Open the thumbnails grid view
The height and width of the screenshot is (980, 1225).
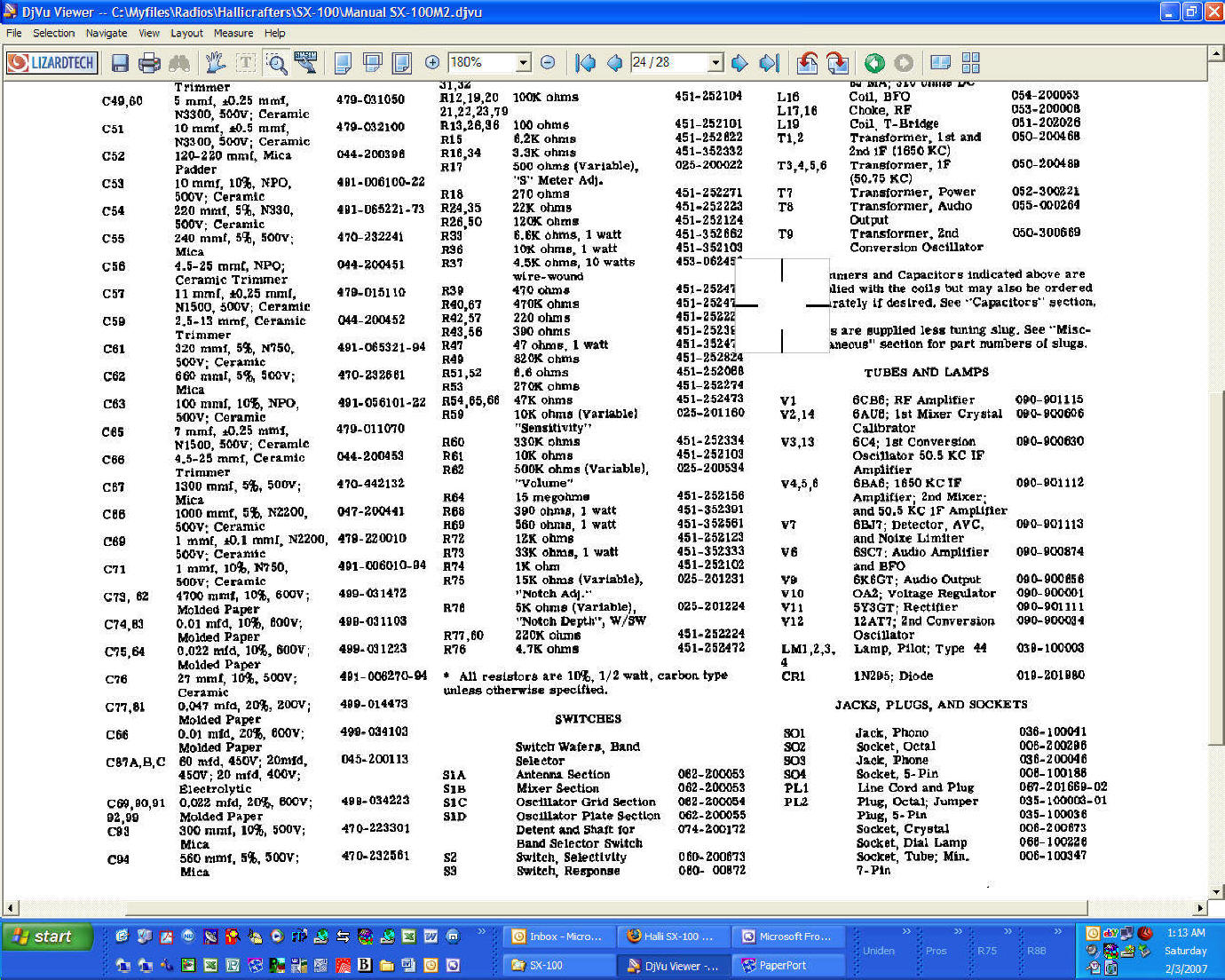click(971, 62)
